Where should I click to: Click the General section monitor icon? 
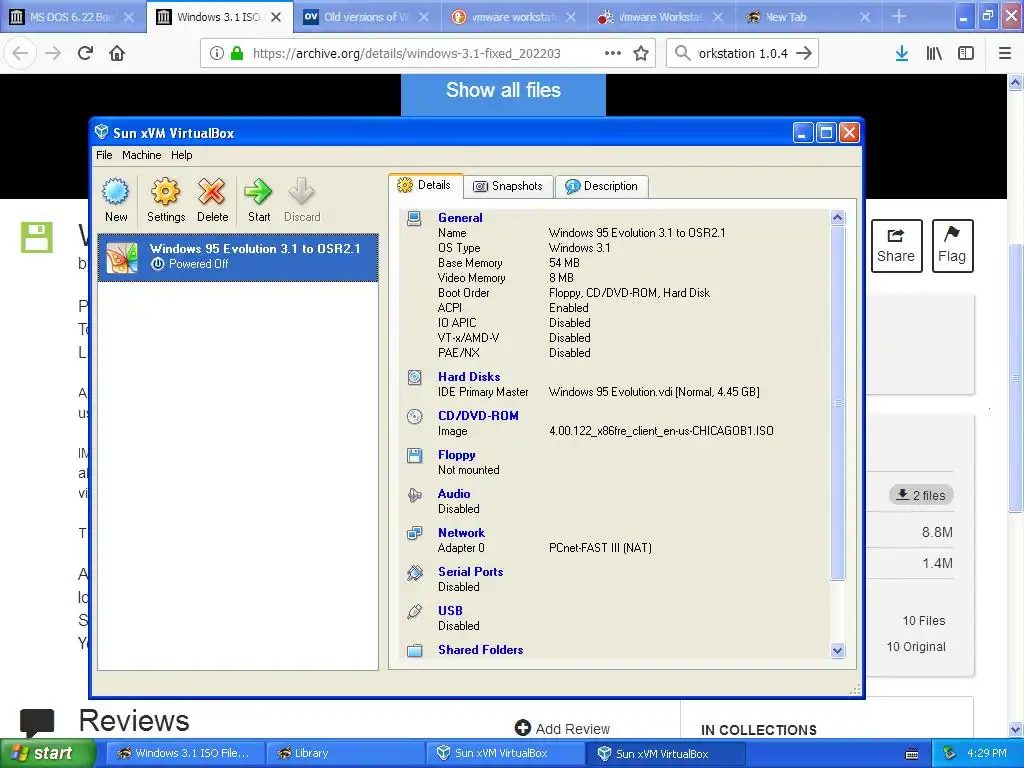point(414,218)
